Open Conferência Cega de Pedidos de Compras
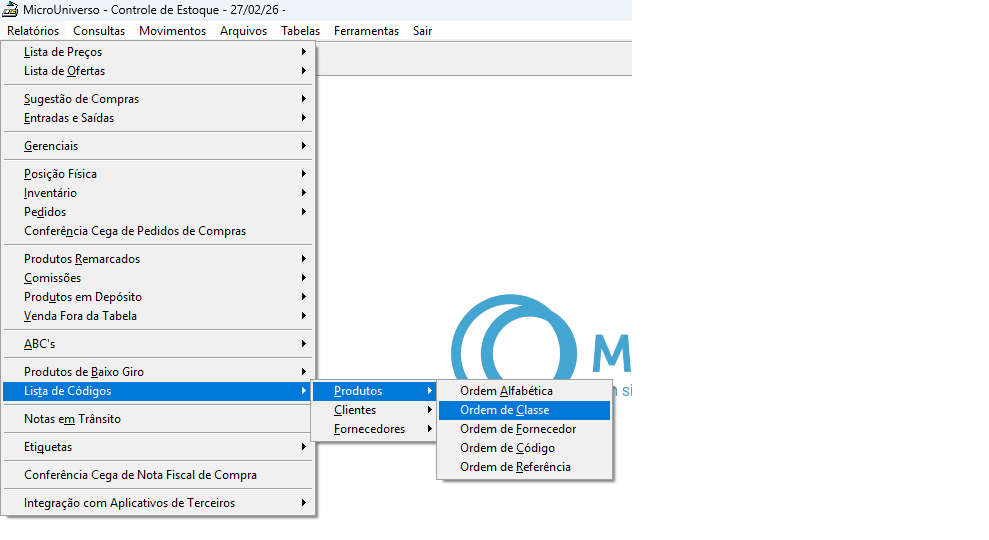The image size is (989, 540). coord(135,231)
